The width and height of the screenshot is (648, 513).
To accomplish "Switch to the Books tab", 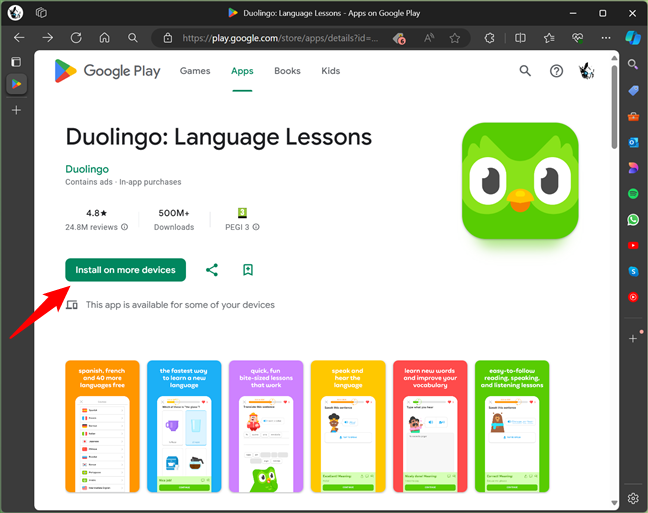I will [287, 71].
